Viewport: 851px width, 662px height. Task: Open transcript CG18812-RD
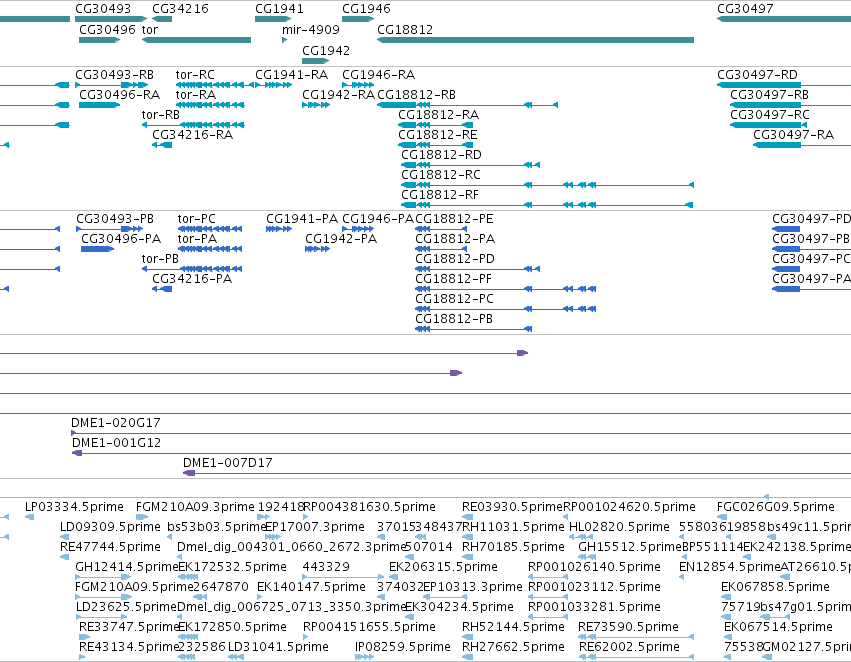(441, 155)
